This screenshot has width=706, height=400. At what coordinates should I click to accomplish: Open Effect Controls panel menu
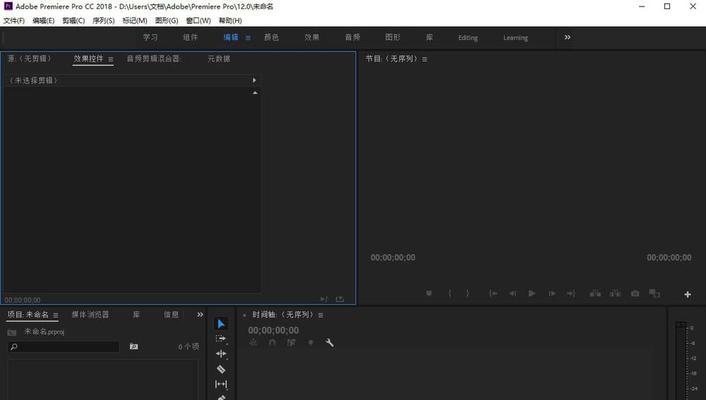[x=111, y=59]
